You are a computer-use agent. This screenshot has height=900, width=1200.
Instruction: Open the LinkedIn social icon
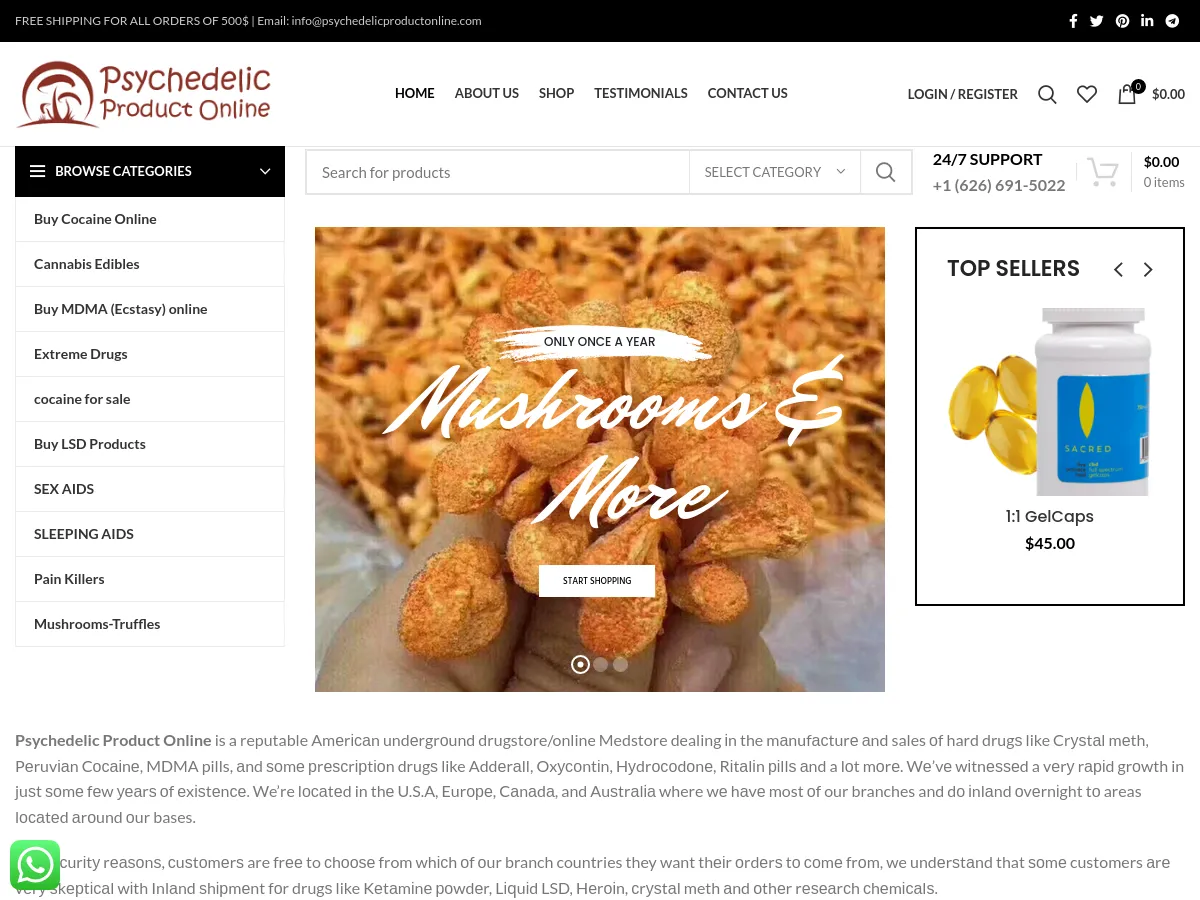click(1147, 21)
